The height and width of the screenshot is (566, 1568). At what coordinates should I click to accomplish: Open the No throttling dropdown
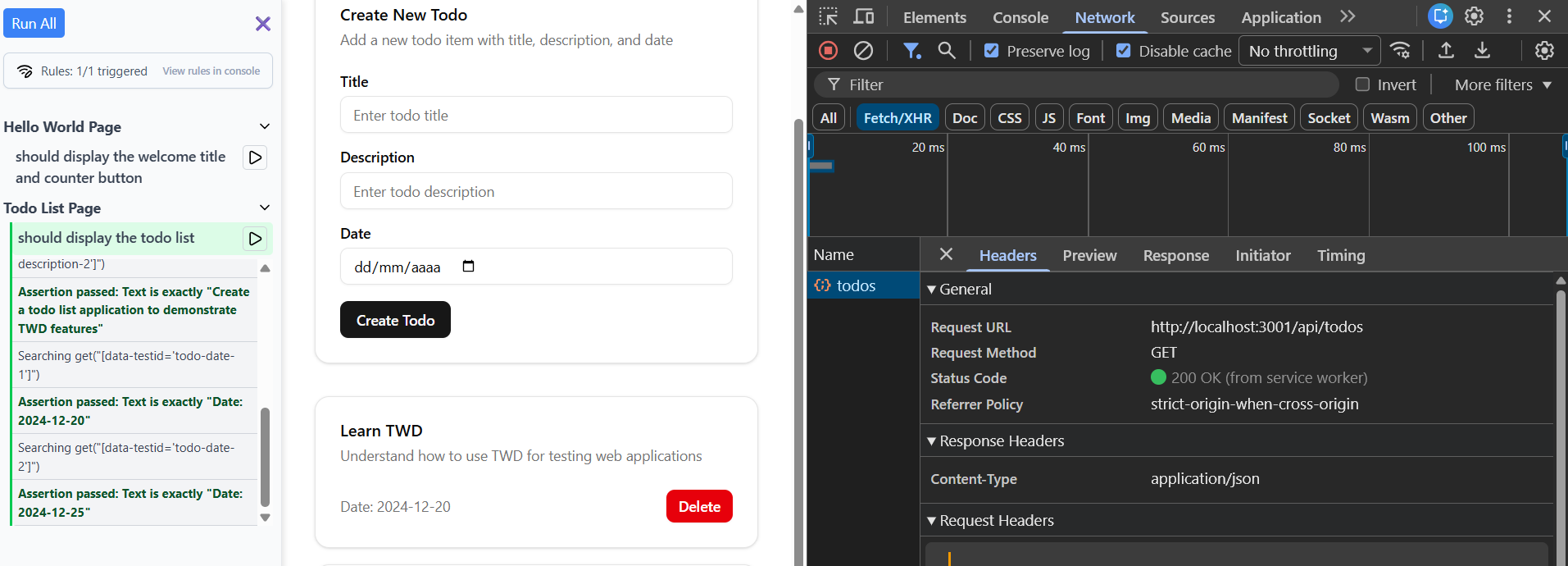click(1309, 51)
